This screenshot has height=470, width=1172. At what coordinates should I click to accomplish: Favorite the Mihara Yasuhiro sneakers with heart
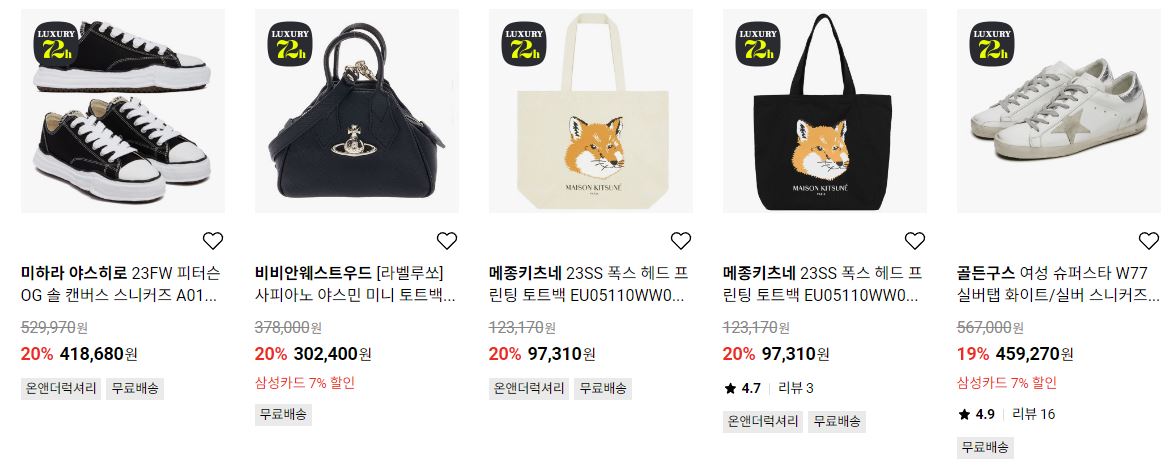(213, 241)
